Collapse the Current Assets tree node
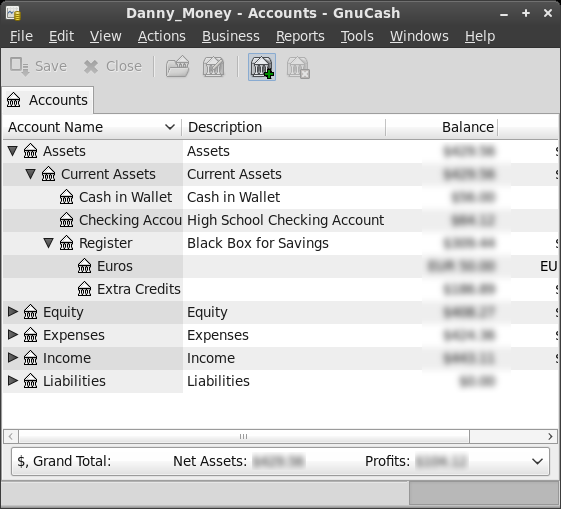561x509 pixels. click(x=31, y=174)
